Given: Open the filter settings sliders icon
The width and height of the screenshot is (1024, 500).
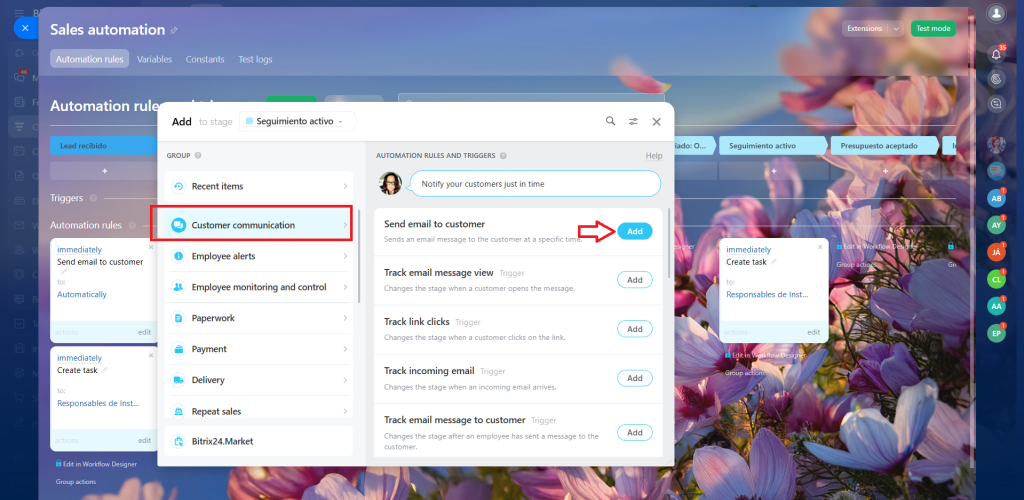Looking at the screenshot, I should pos(633,121).
